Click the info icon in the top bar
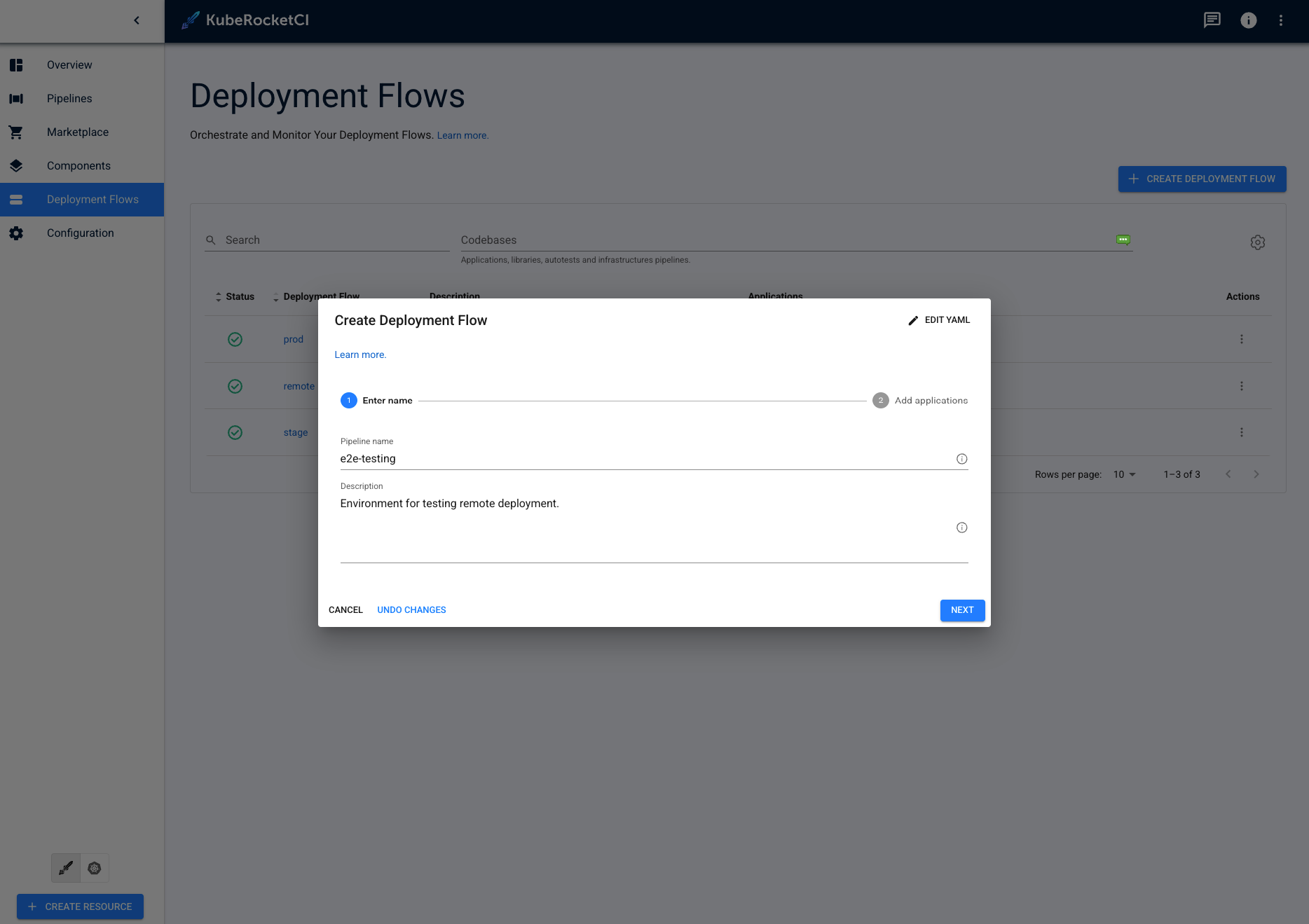 [1248, 20]
